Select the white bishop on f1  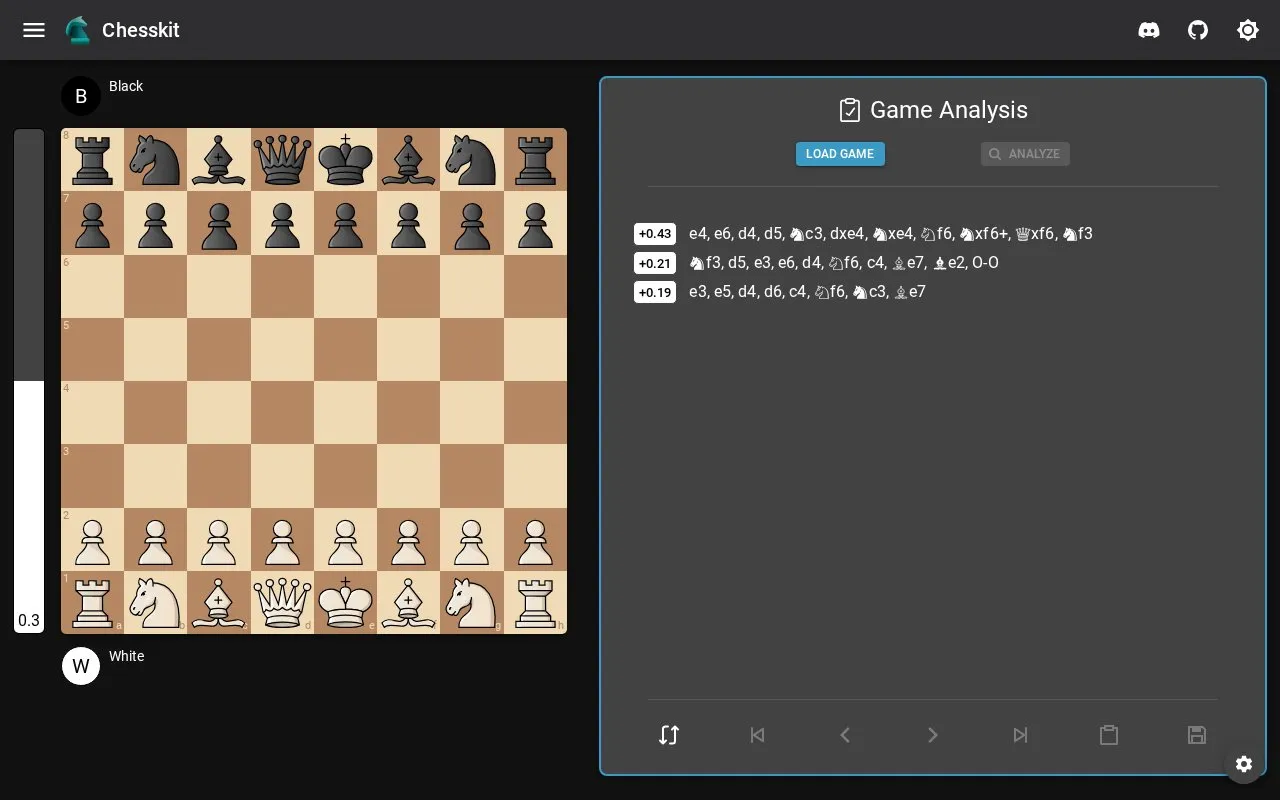pyautogui.click(x=408, y=602)
